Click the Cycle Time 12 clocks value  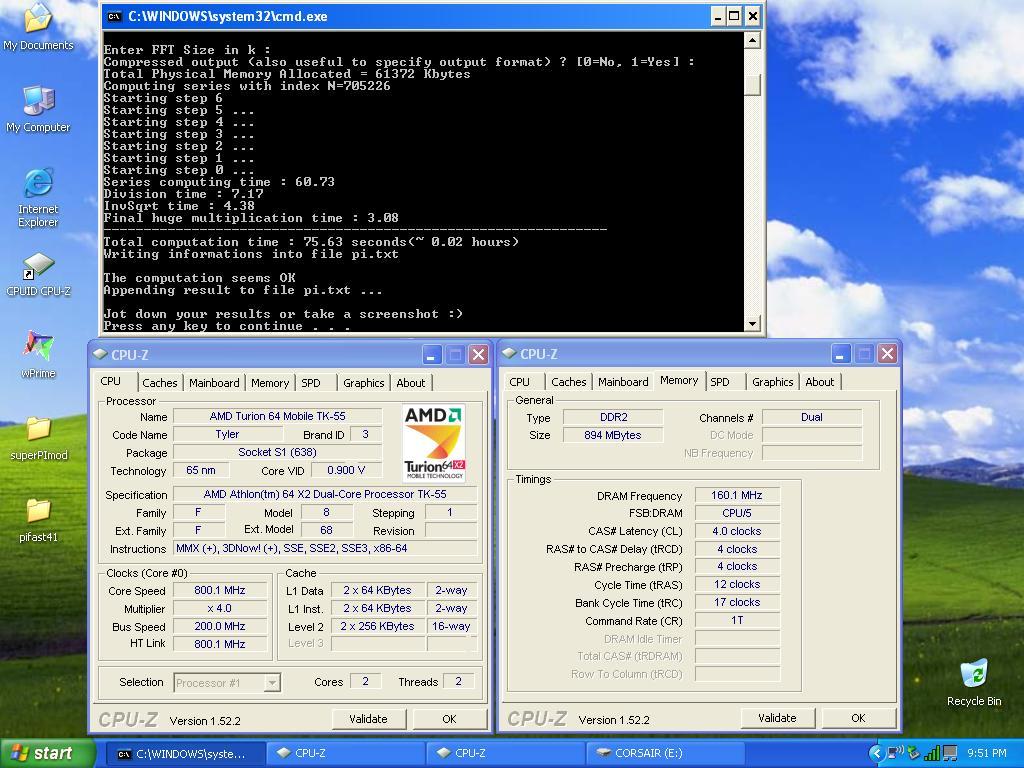tap(737, 584)
